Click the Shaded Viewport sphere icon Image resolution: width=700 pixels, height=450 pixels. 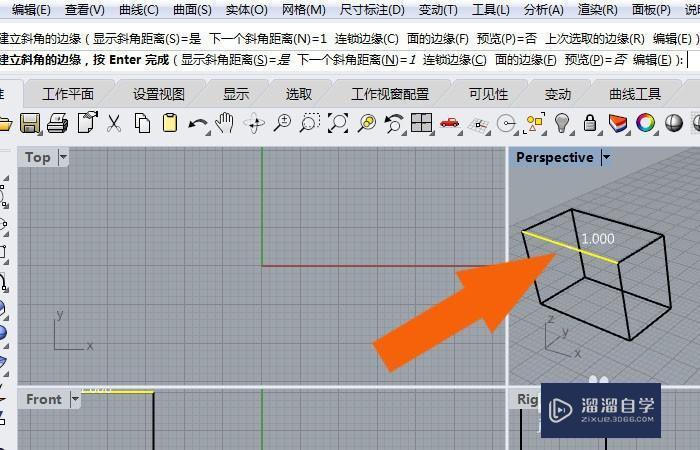(x=674, y=123)
